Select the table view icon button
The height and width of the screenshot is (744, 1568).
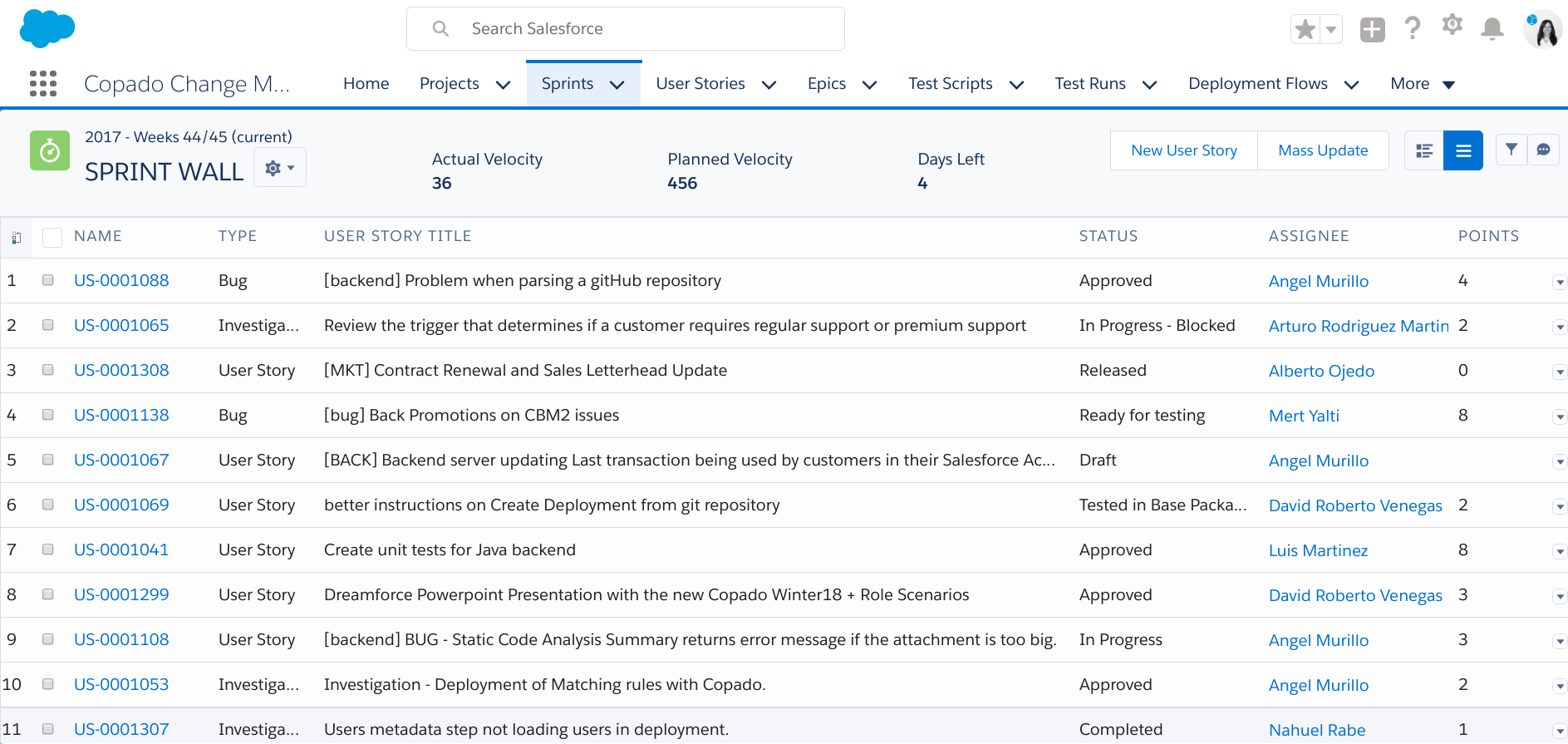1463,150
